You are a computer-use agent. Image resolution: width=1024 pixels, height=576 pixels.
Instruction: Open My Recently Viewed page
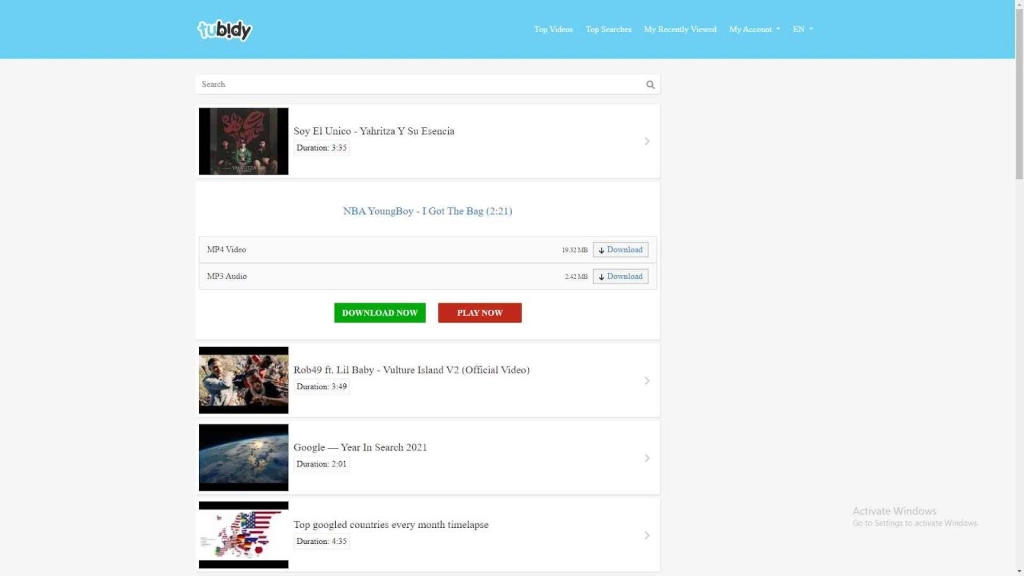680,29
